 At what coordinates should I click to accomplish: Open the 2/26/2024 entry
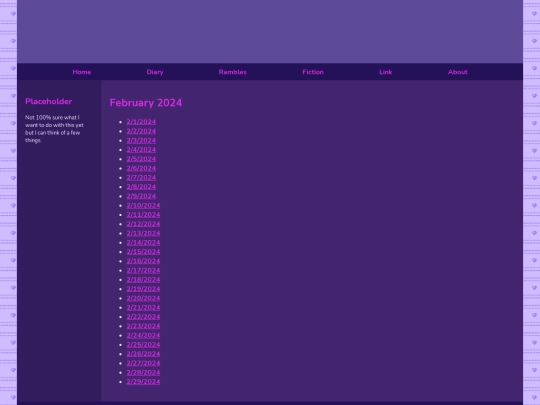pos(143,354)
